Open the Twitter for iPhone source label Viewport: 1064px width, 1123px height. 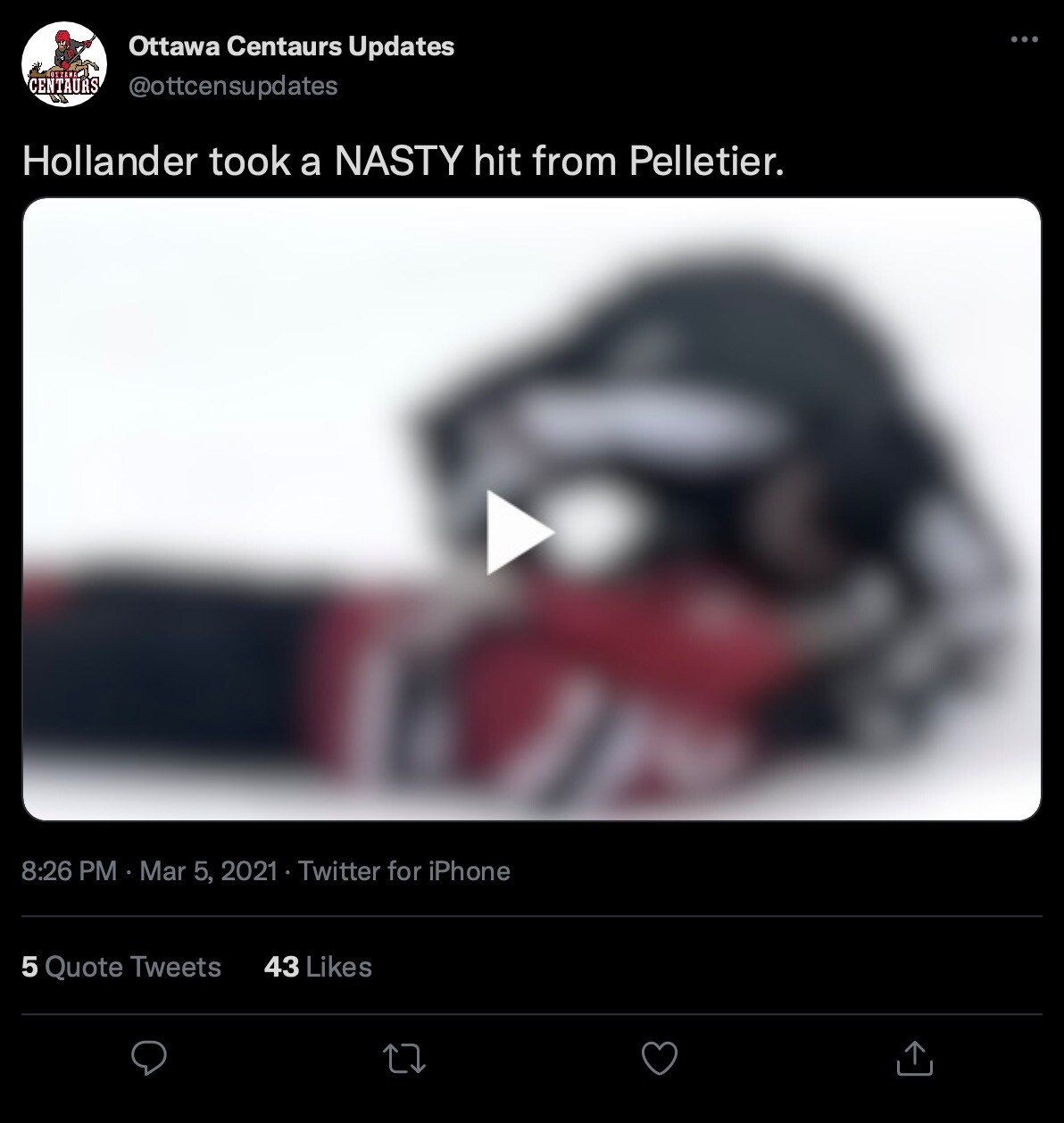[404, 871]
